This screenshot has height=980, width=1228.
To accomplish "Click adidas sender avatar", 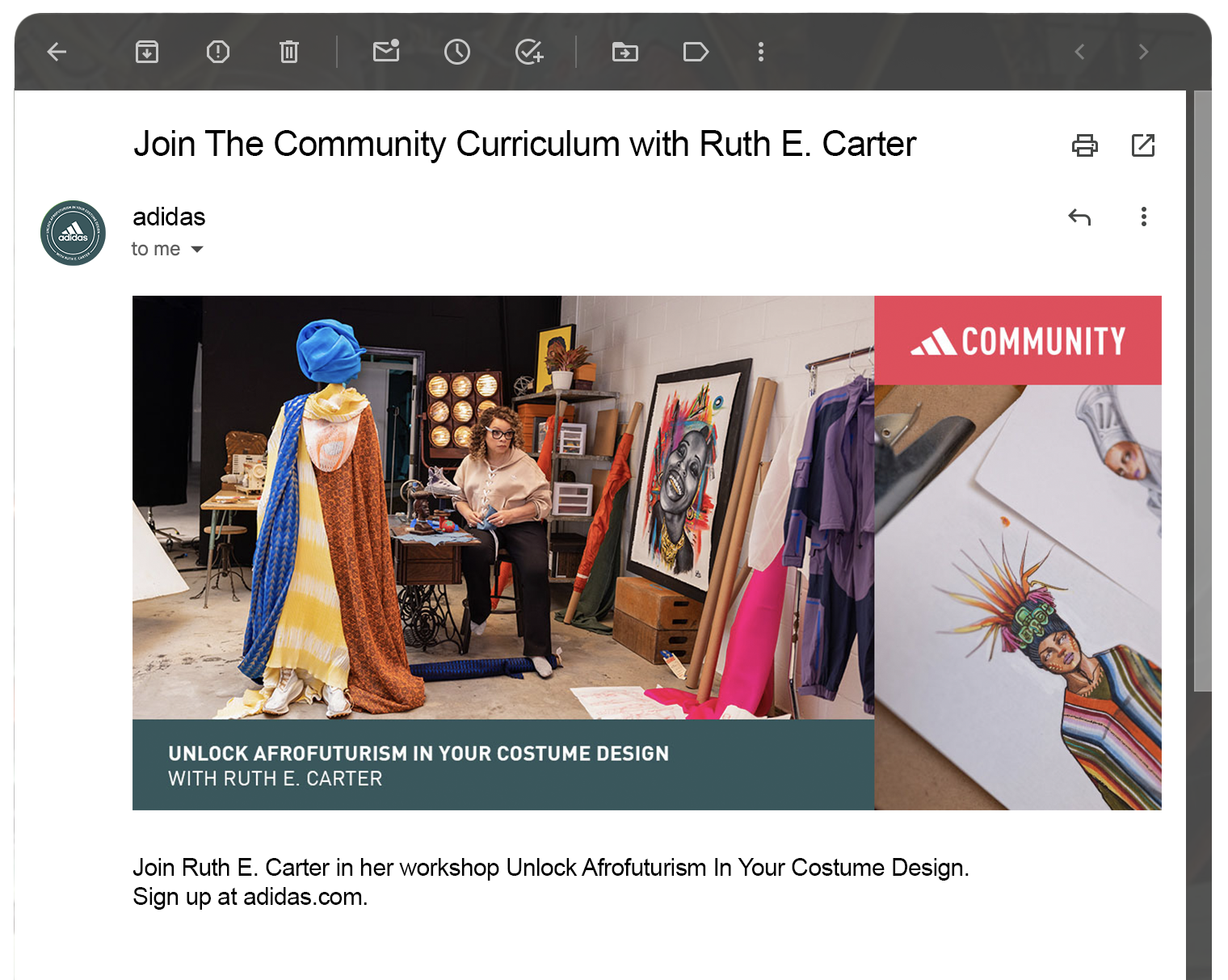I will [74, 233].
